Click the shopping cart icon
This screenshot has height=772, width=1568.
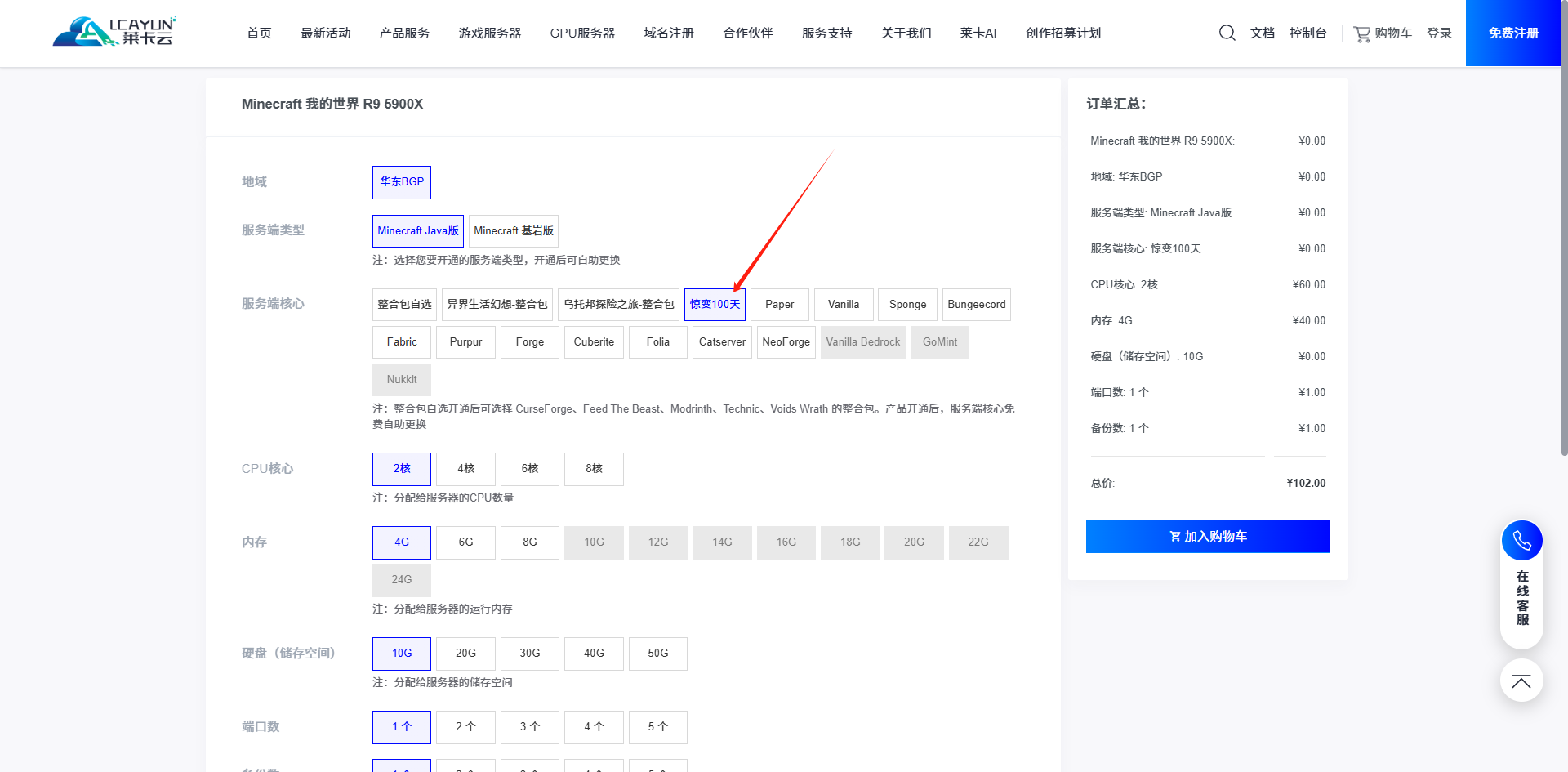(x=1361, y=33)
